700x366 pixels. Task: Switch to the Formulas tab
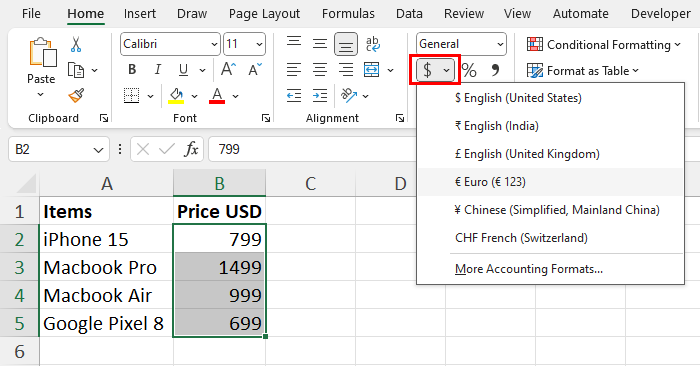click(x=348, y=14)
